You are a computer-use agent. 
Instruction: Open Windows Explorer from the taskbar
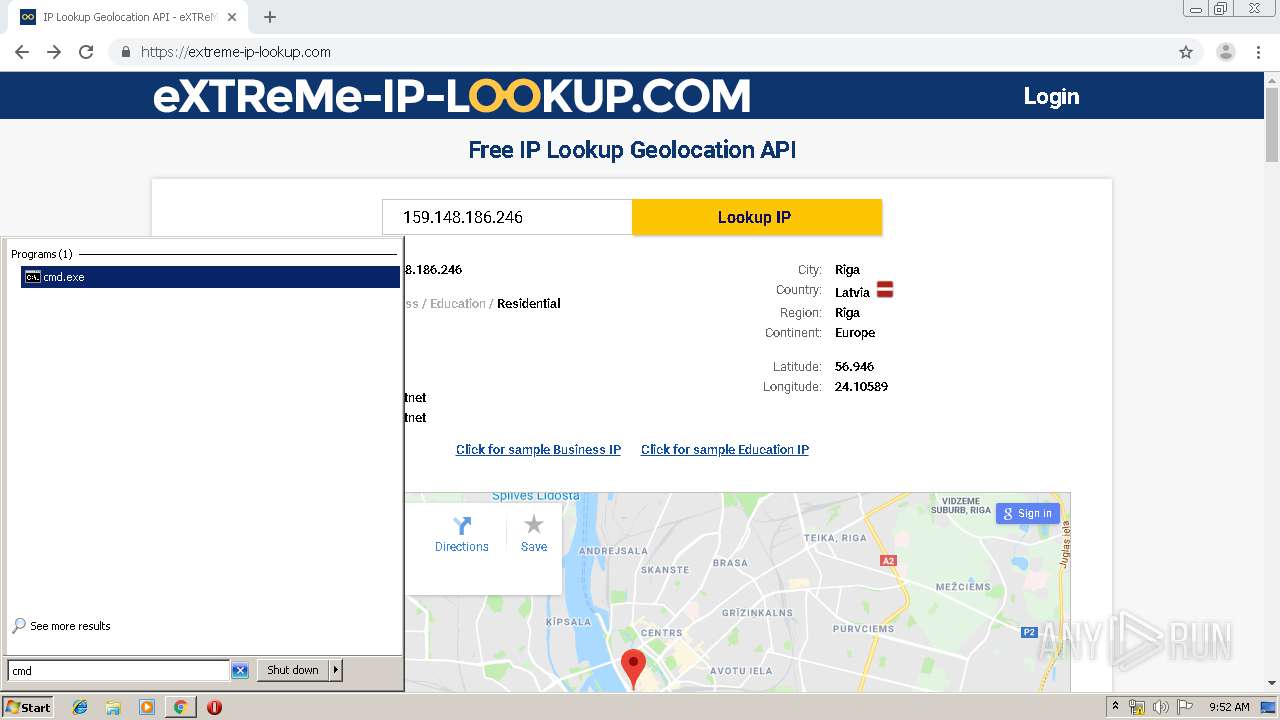tap(113, 707)
